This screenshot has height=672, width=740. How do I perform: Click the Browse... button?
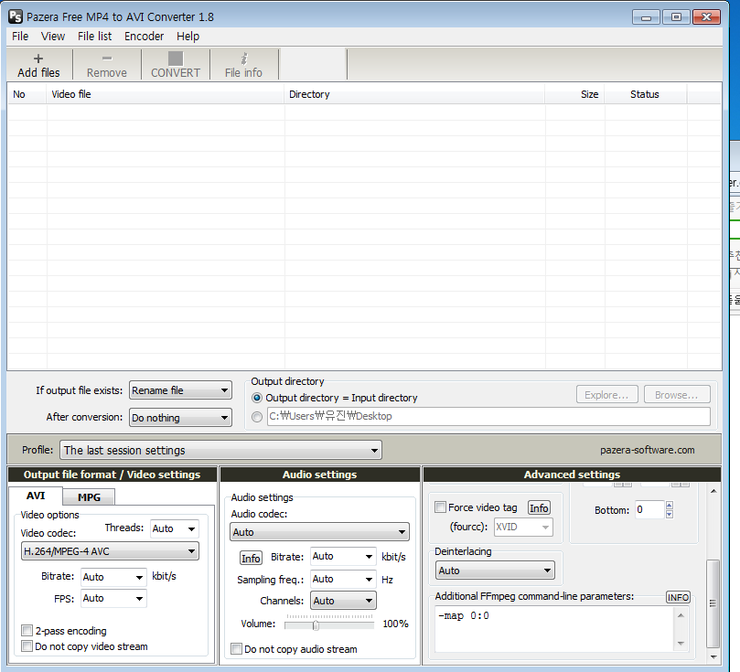pos(677,395)
